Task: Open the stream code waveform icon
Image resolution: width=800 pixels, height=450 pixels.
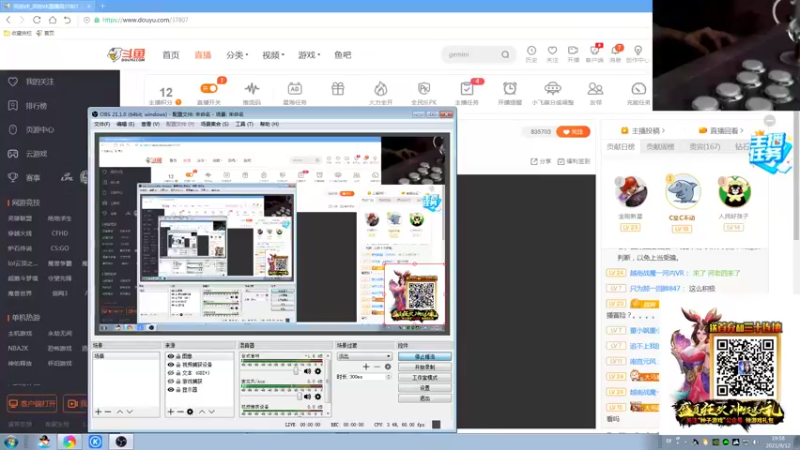Action: pyautogui.click(x=252, y=89)
